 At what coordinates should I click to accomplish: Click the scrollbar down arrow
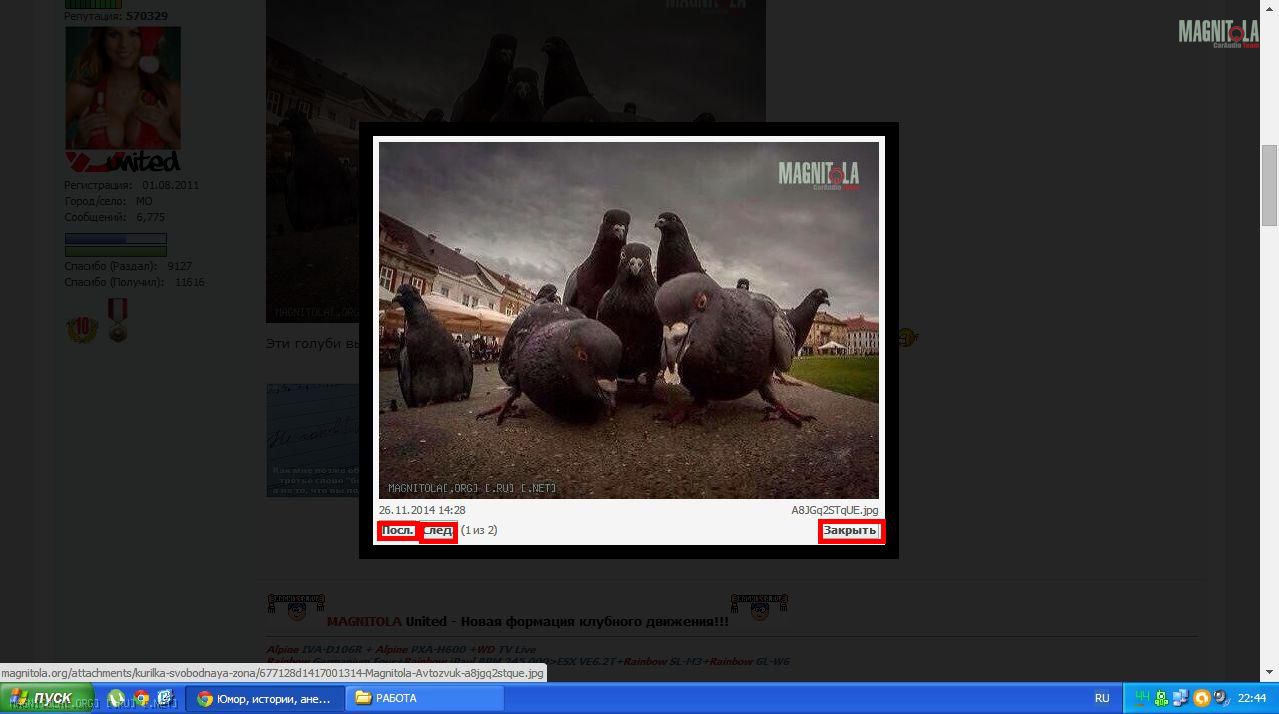click(x=1269, y=672)
